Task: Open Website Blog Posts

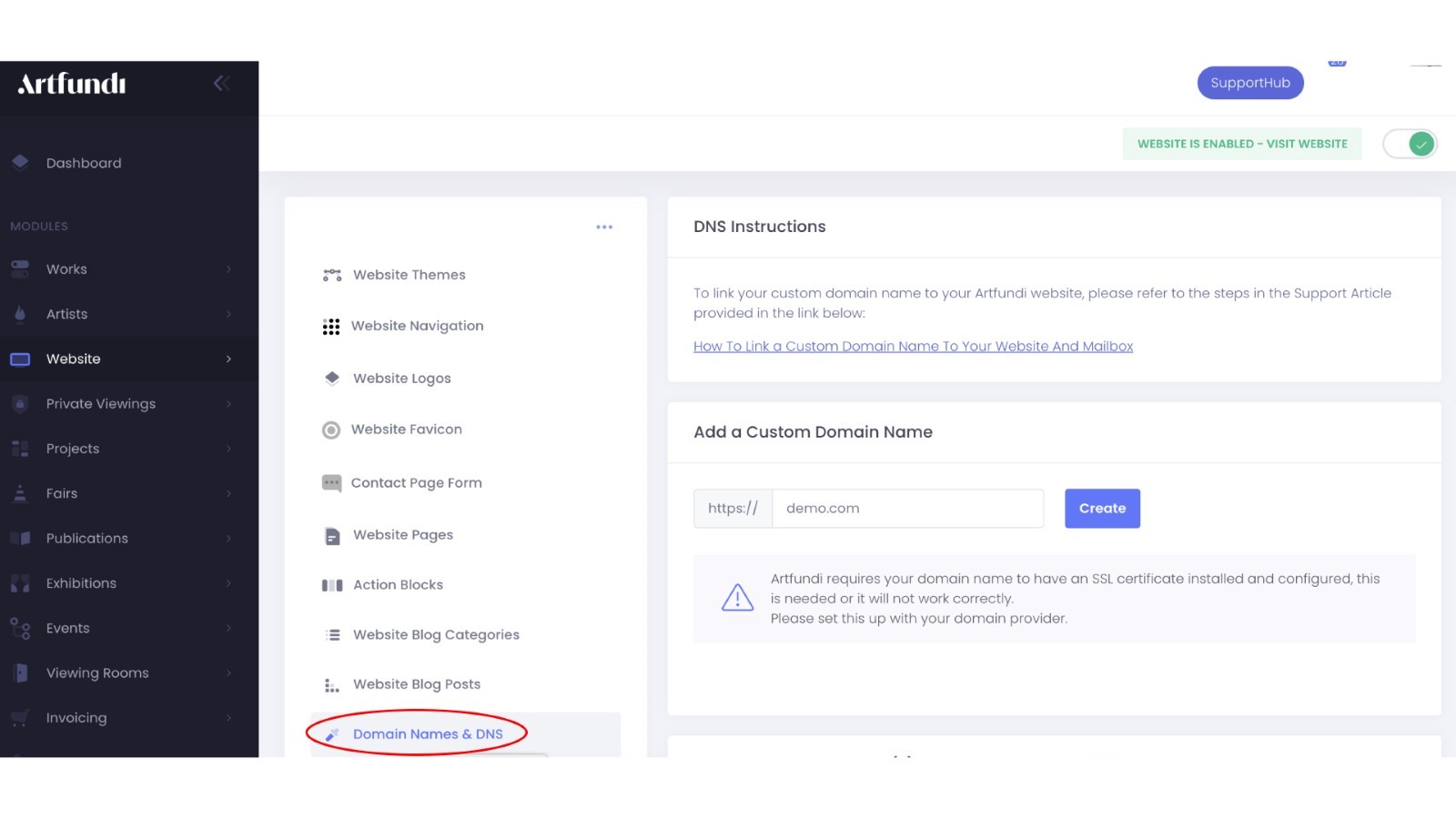Action: [x=417, y=684]
